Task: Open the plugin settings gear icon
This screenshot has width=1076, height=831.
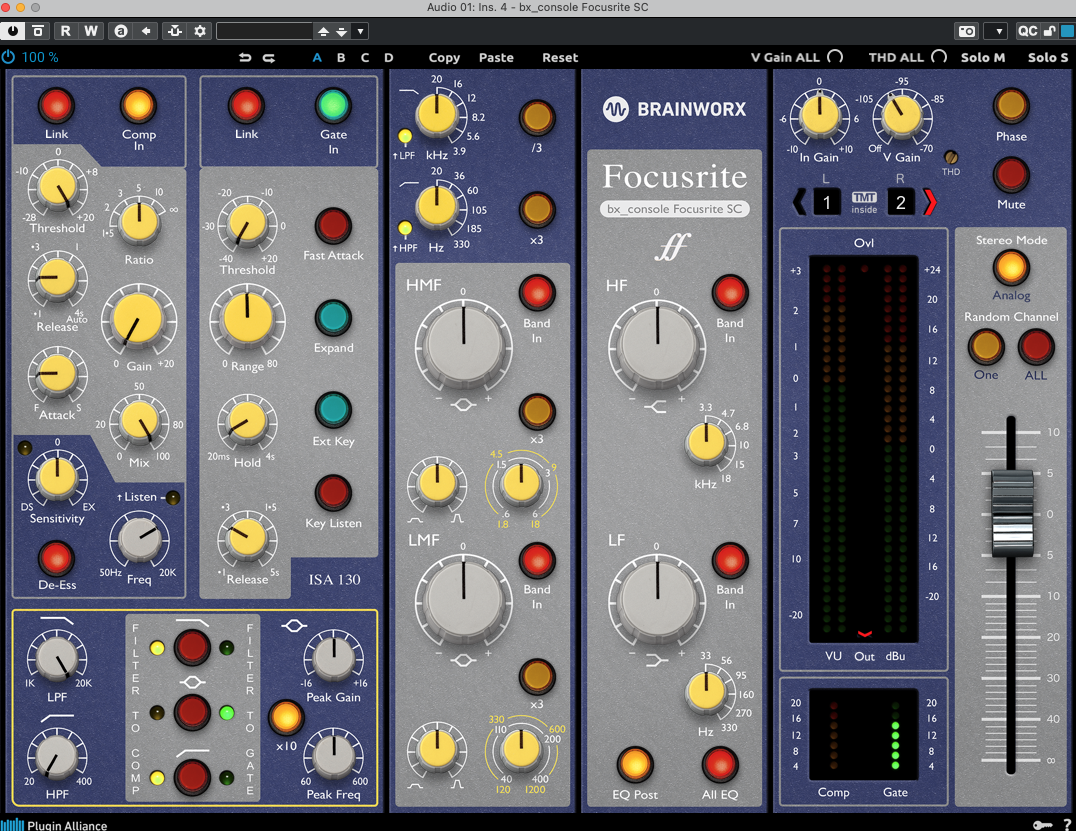Action: pos(200,31)
